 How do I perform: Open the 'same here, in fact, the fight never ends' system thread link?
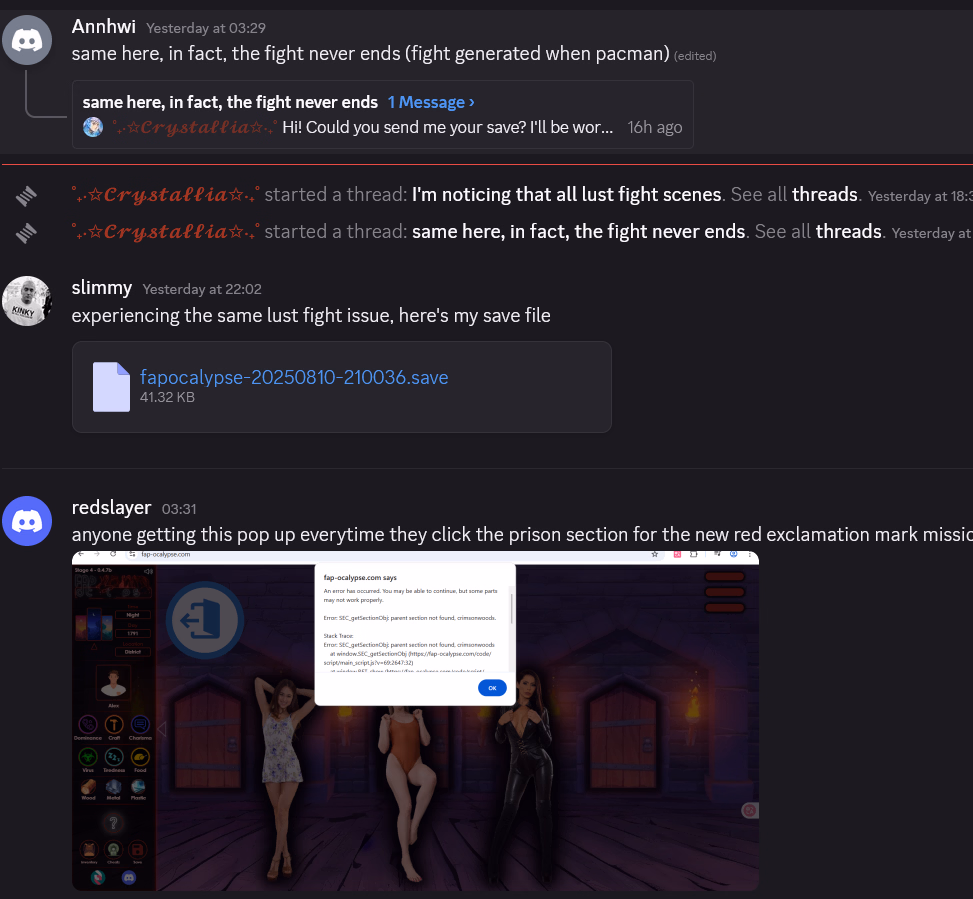point(578,231)
